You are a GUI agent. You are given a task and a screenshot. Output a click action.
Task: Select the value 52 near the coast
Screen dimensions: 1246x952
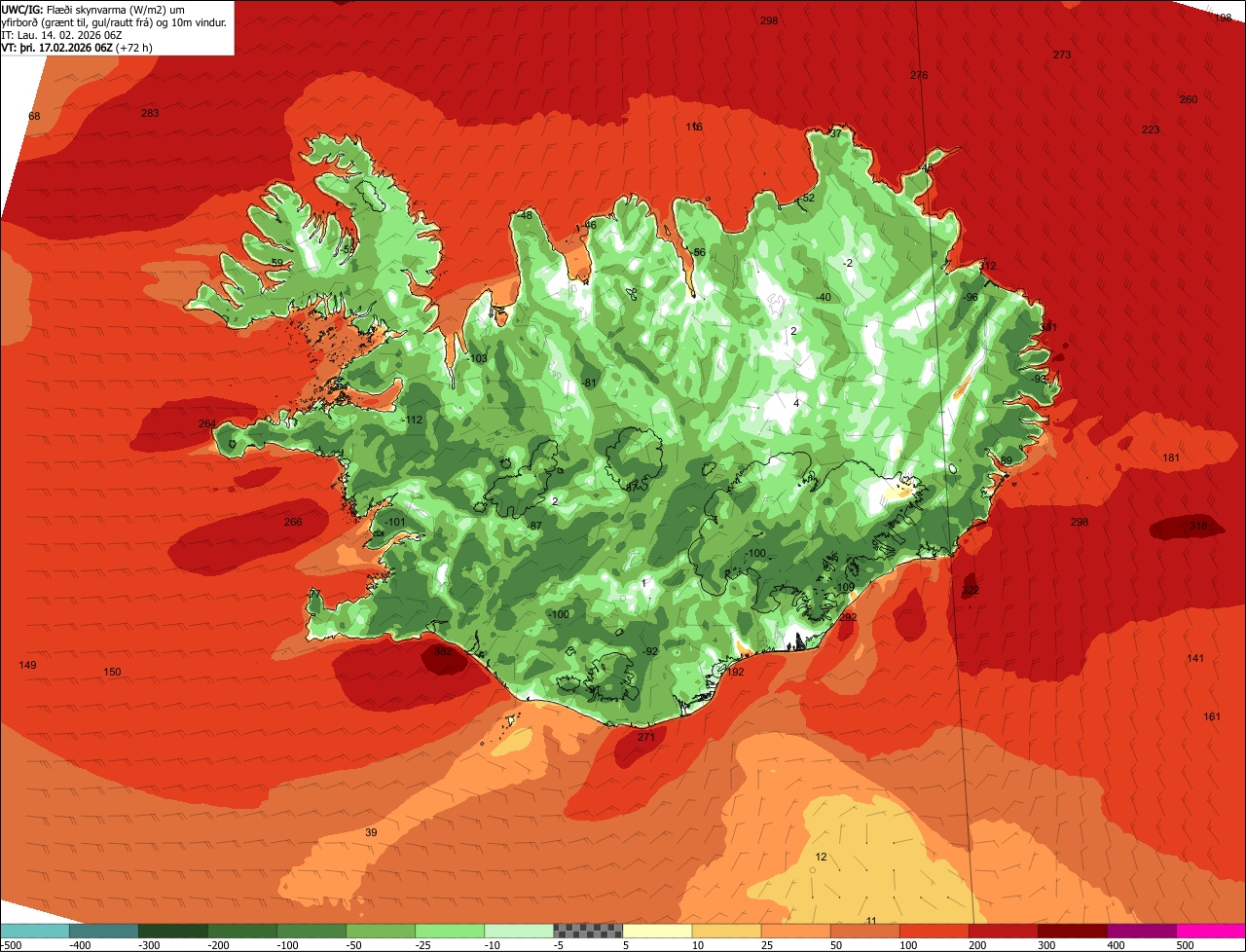tap(808, 198)
